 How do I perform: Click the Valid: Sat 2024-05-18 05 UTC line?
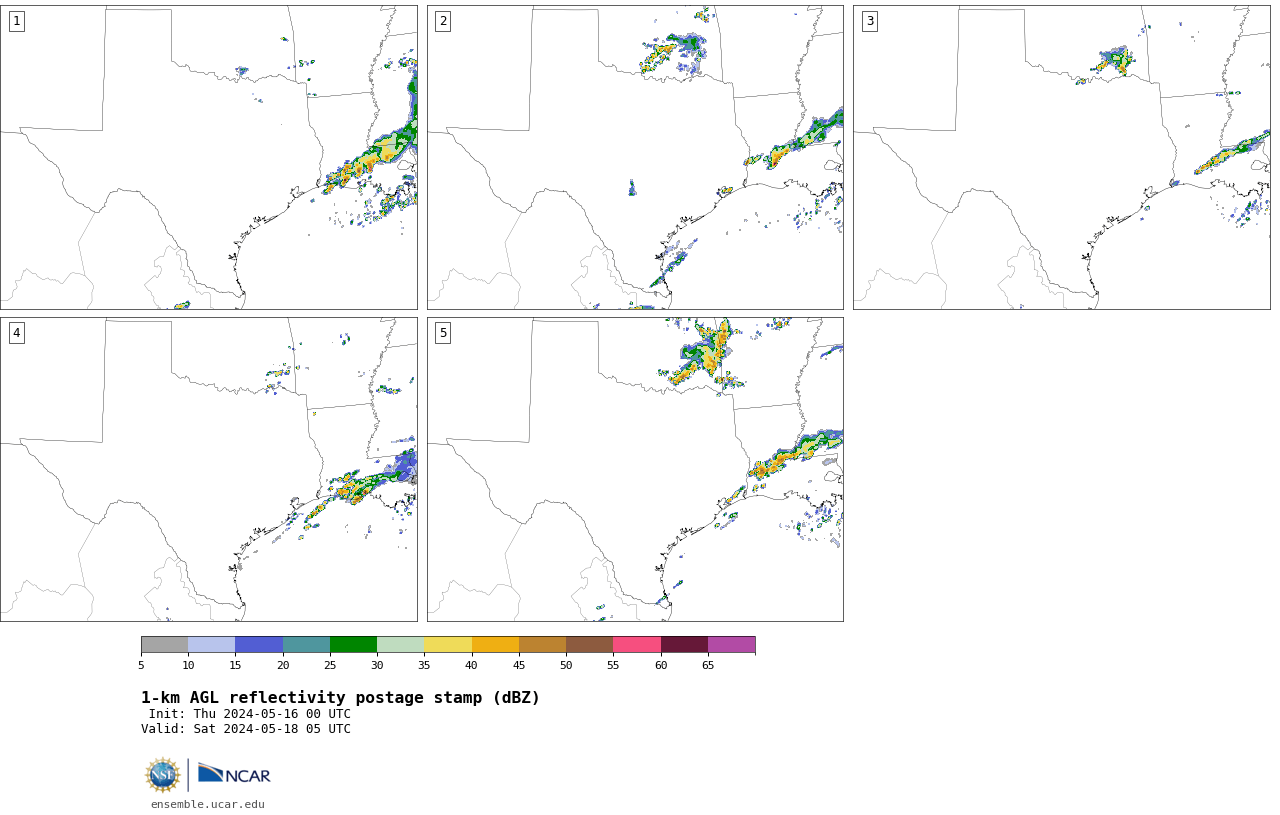(246, 729)
